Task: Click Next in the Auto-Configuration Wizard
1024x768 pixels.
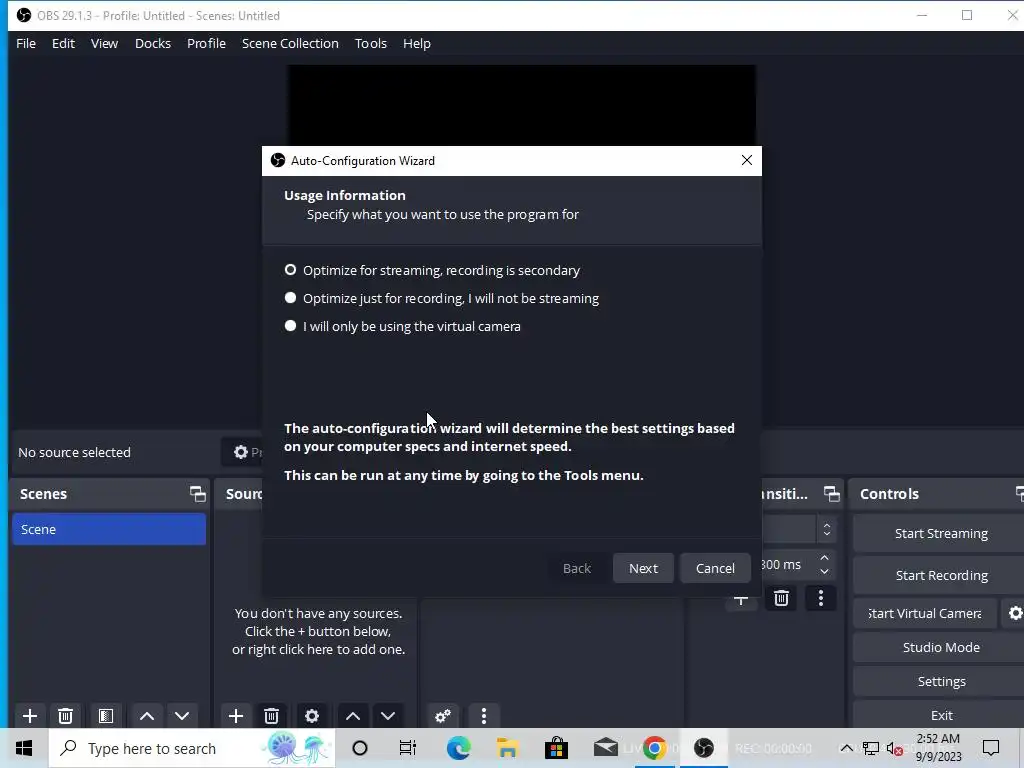Action: tap(643, 568)
